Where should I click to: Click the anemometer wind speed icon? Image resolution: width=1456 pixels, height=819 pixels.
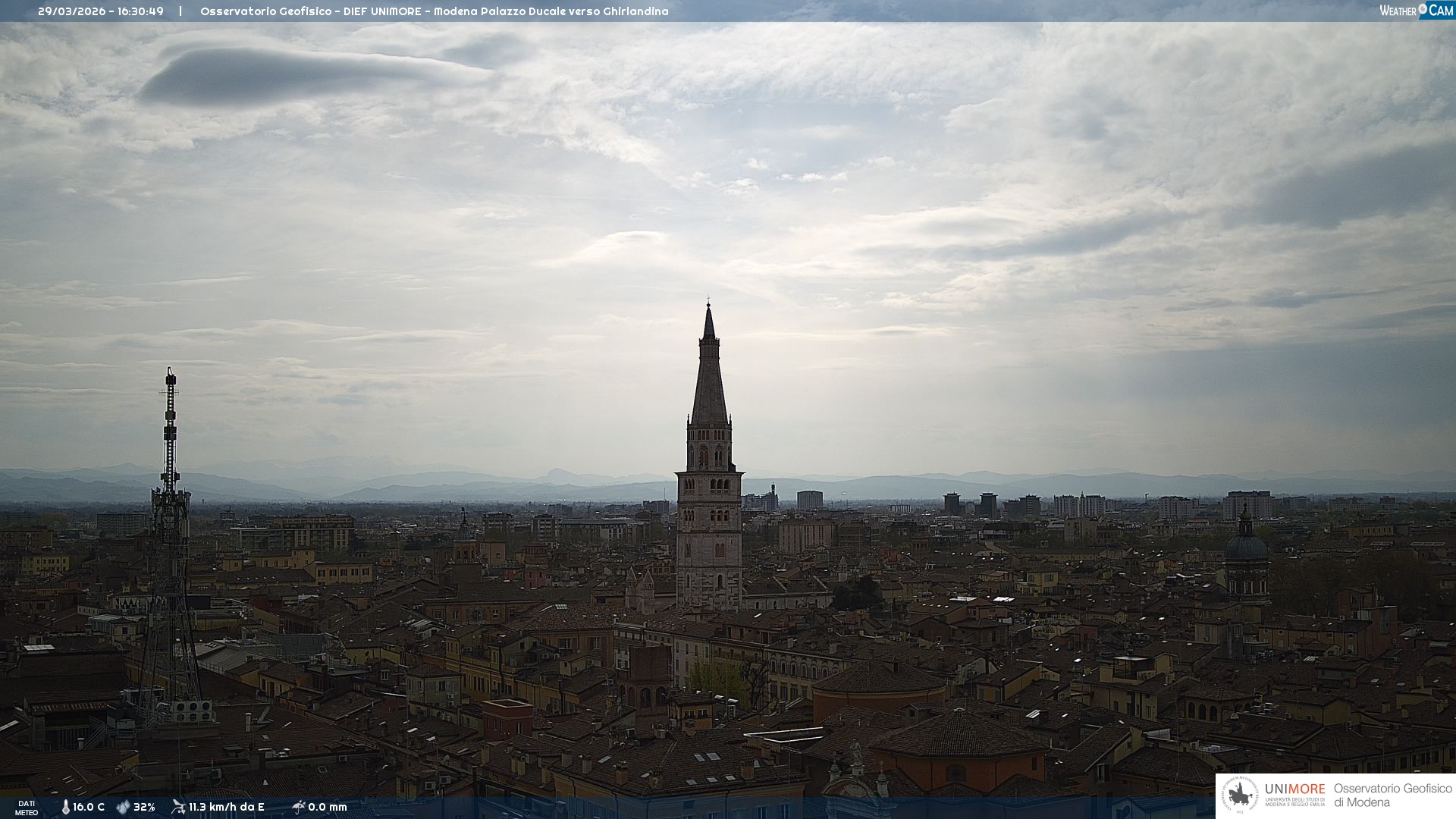click(178, 807)
